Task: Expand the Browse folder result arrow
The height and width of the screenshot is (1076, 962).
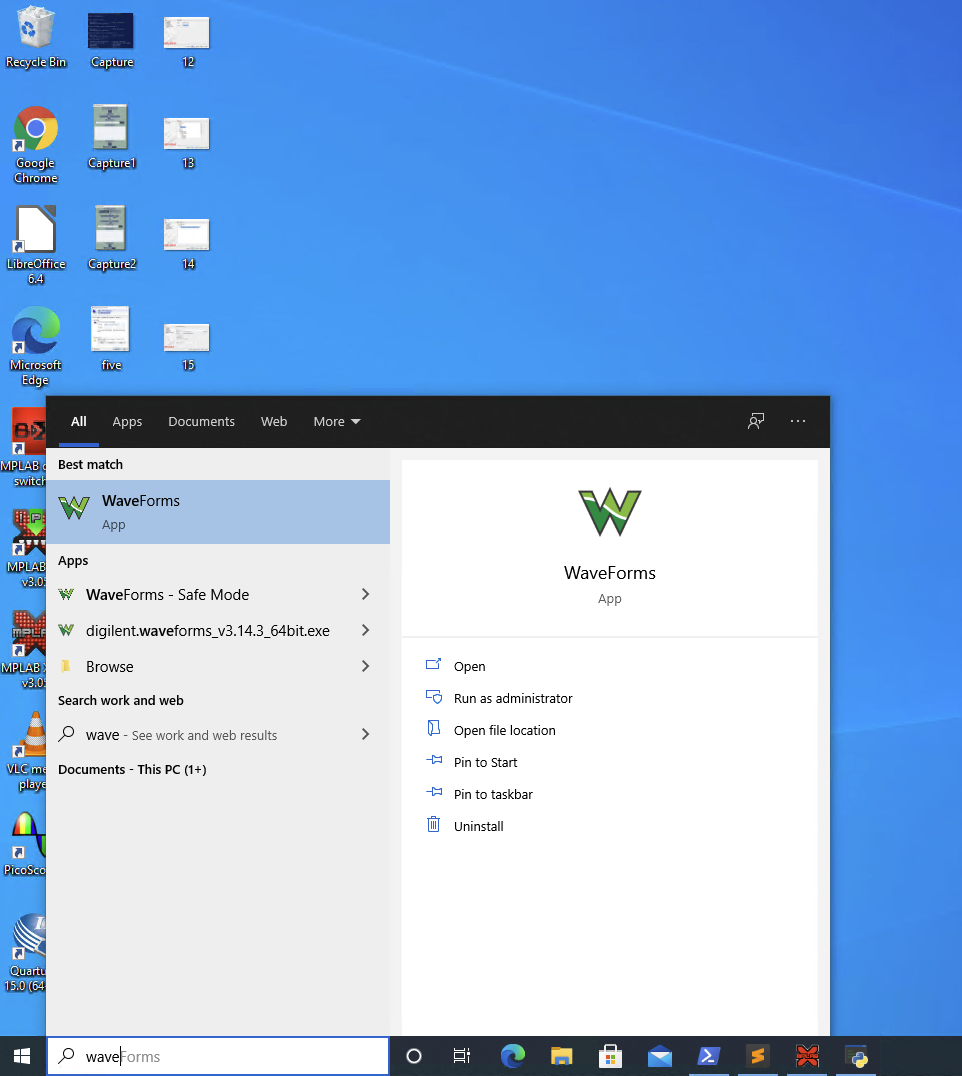Action: point(365,666)
